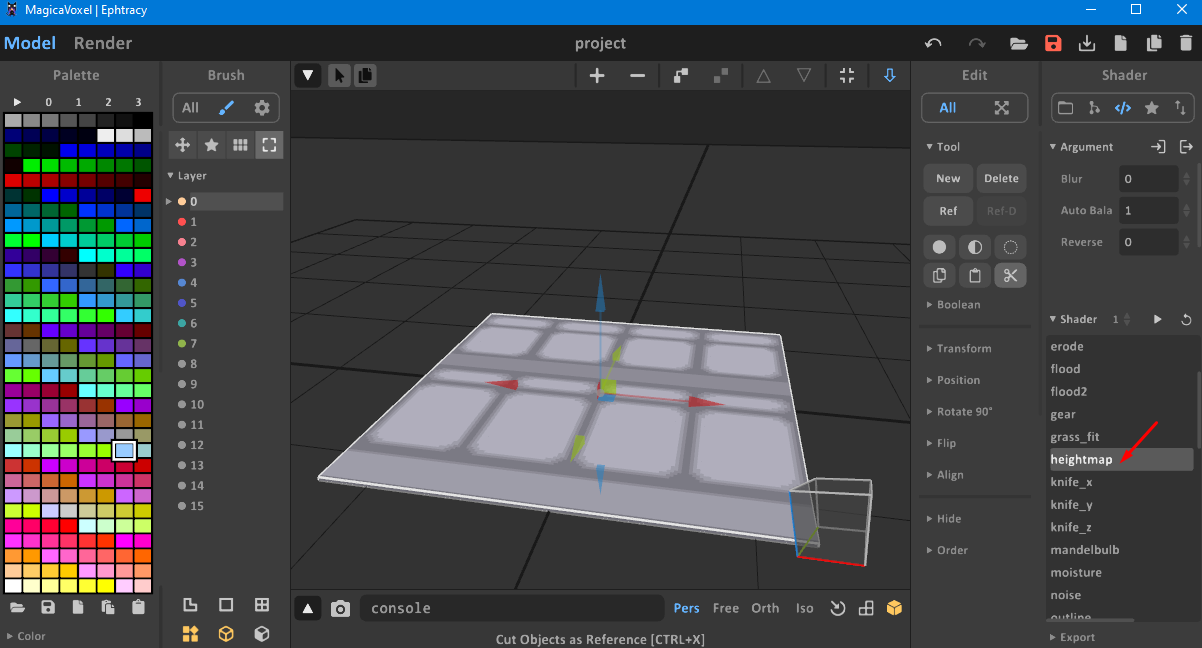Click the reset camera rotate icon
The image size is (1202, 648).
(838, 608)
